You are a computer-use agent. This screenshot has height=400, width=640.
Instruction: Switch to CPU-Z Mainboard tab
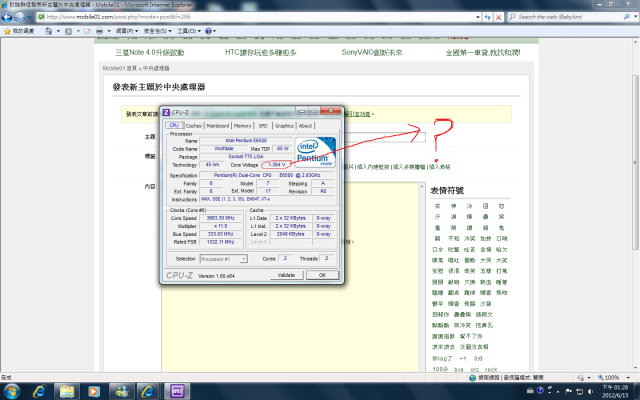(218, 126)
